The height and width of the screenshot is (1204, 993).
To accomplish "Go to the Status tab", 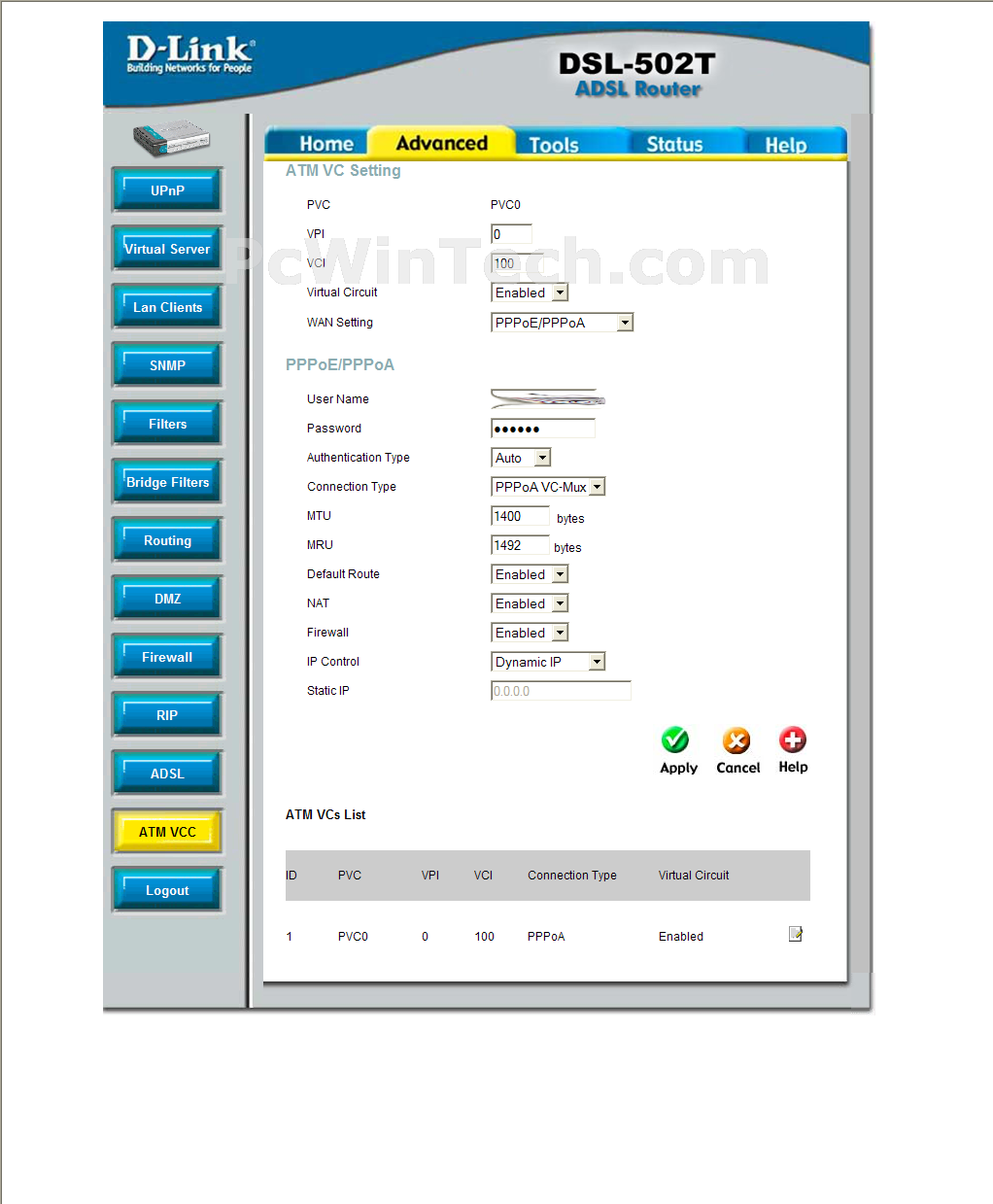I will 675,144.
